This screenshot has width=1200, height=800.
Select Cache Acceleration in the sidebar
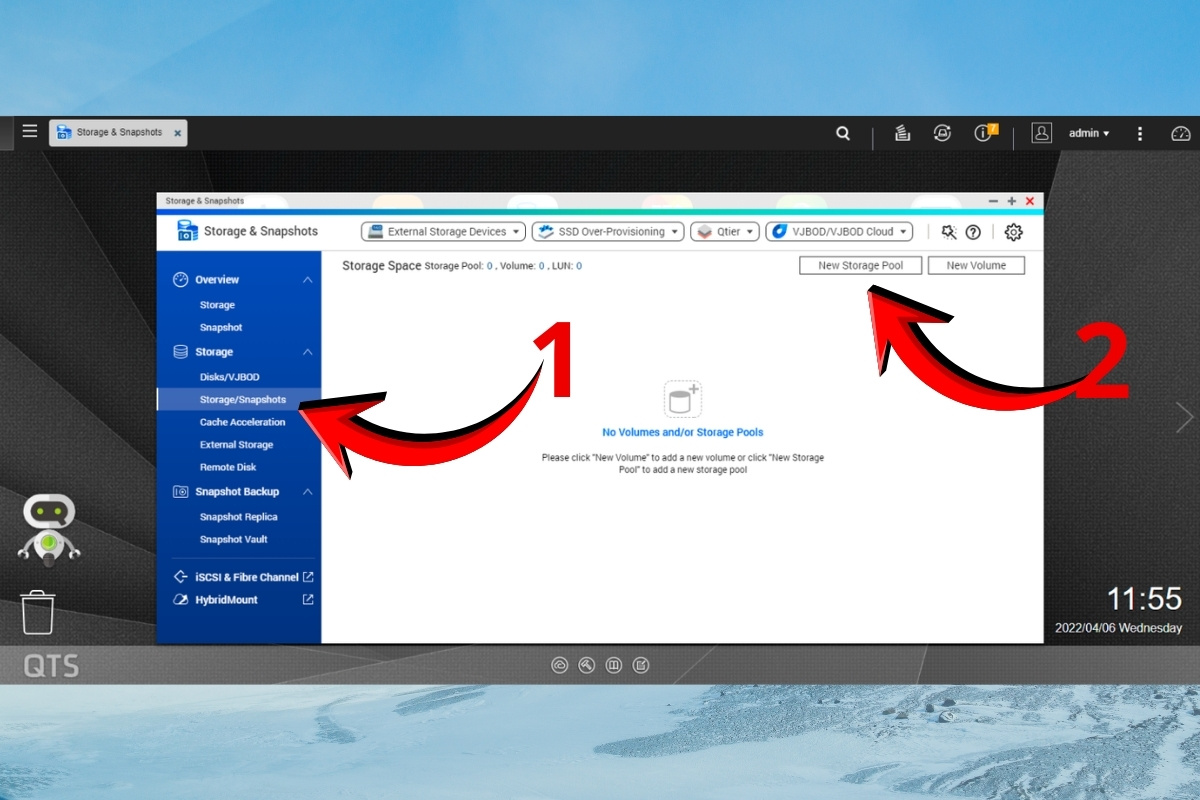tap(242, 422)
